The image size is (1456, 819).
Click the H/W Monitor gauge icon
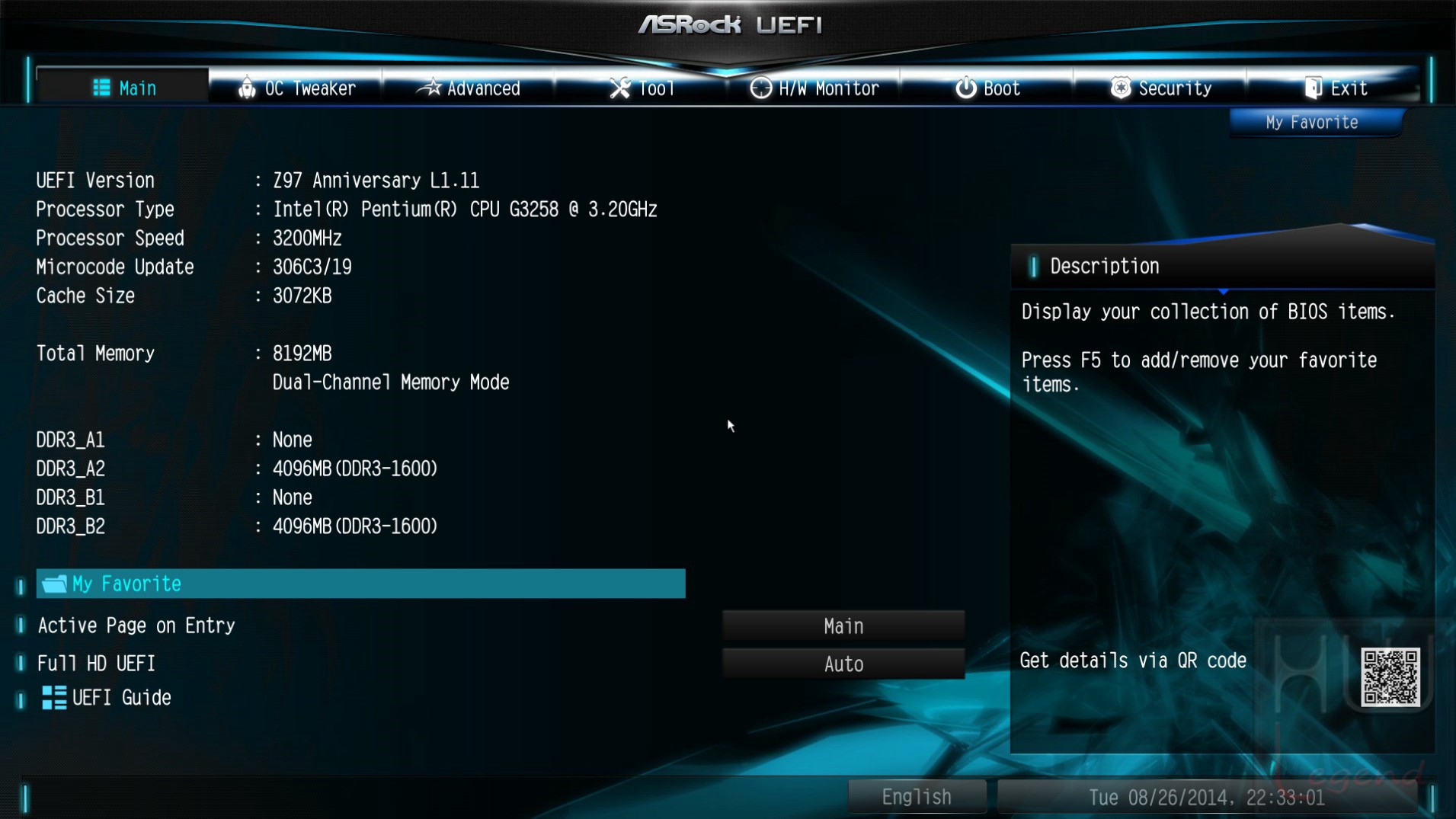click(x=760, y=88)
